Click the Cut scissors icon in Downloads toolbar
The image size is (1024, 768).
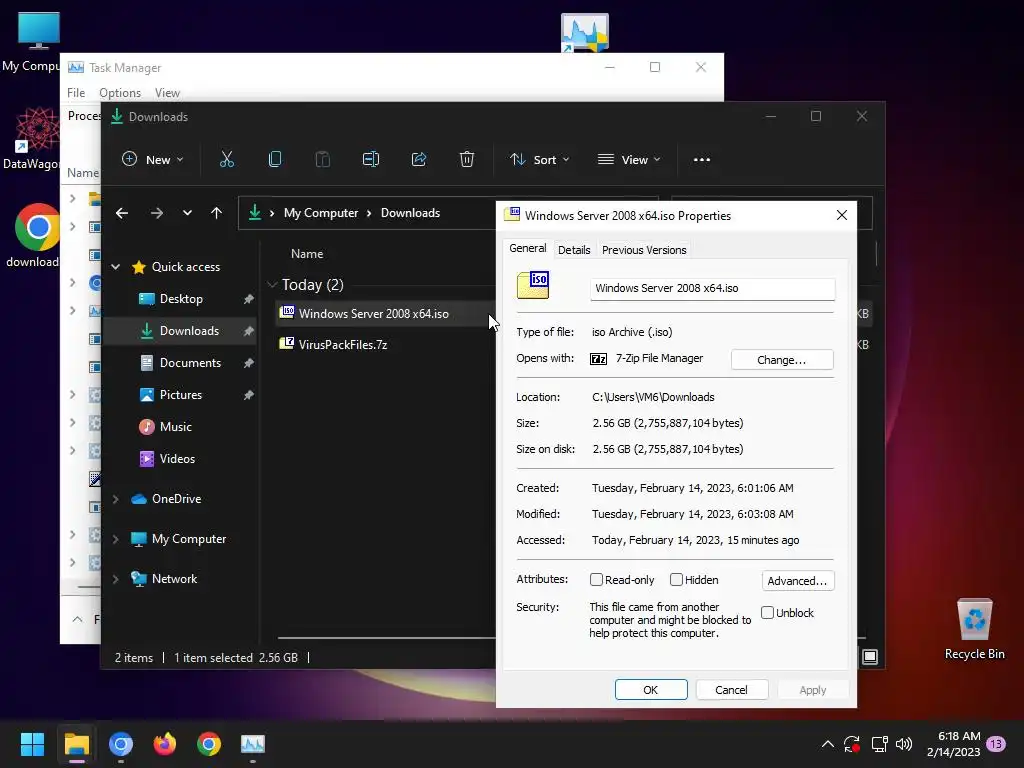tap(227, 159)
